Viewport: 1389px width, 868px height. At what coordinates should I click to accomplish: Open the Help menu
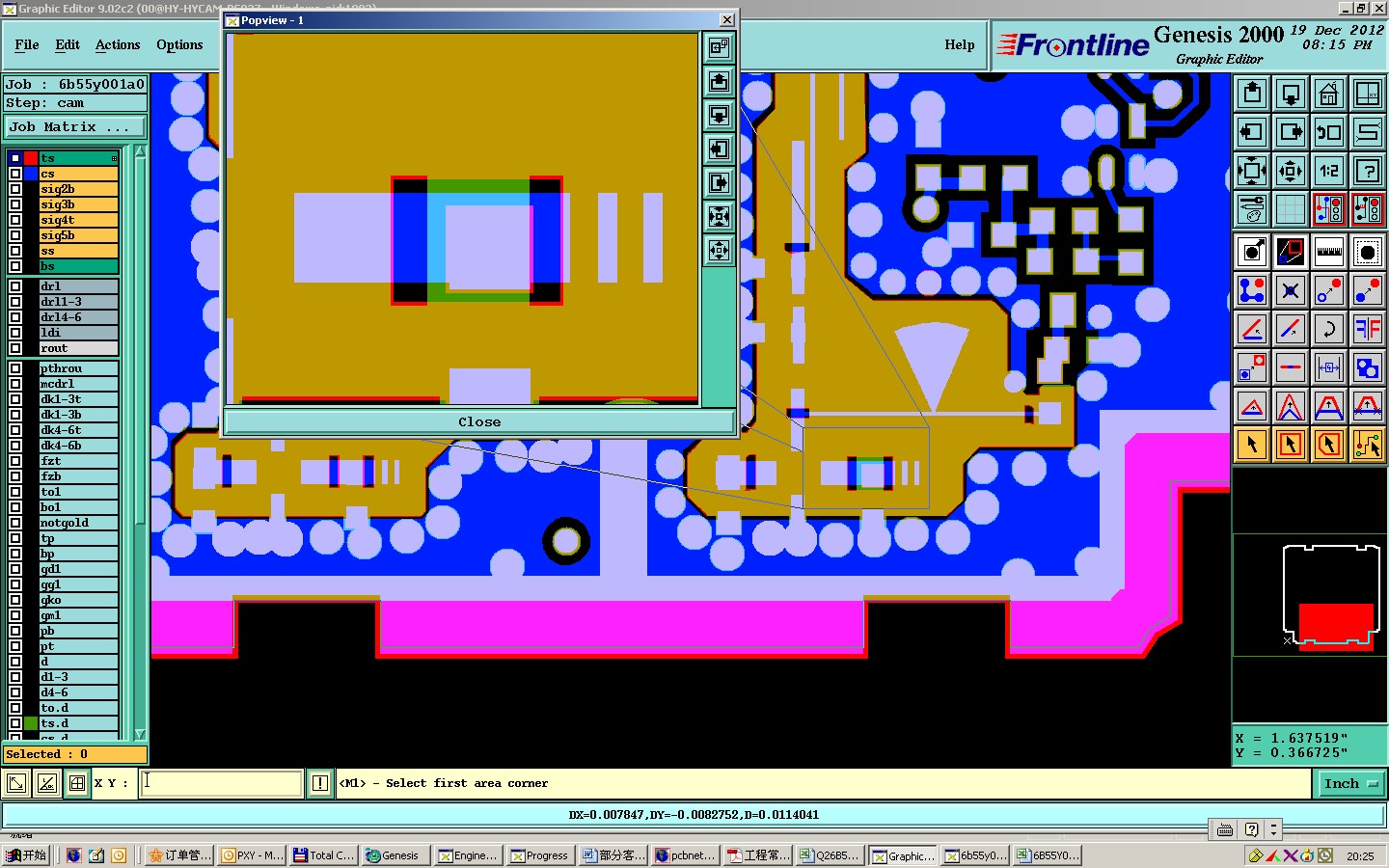click(x=959, y=45)
